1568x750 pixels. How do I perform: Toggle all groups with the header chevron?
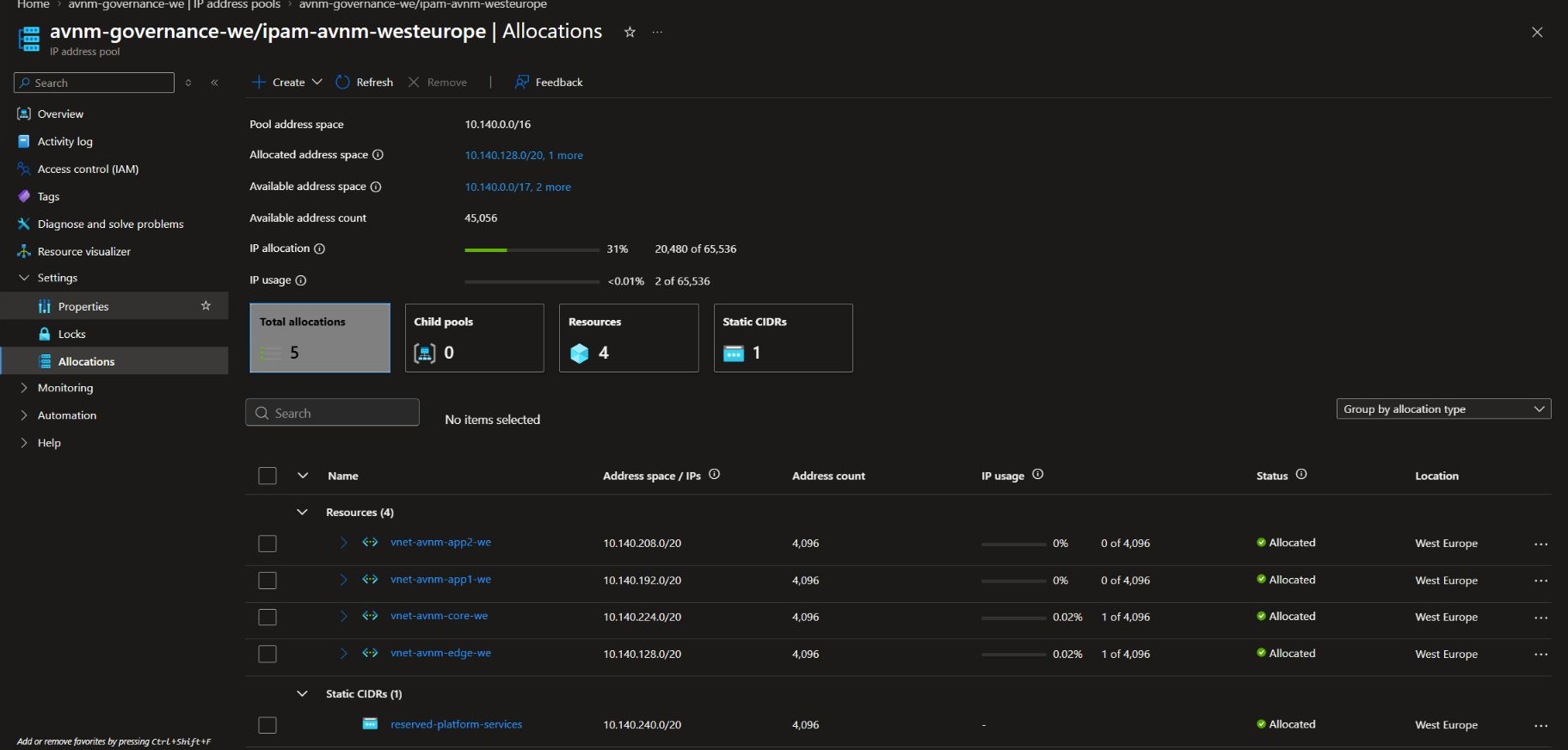(302, 475)
